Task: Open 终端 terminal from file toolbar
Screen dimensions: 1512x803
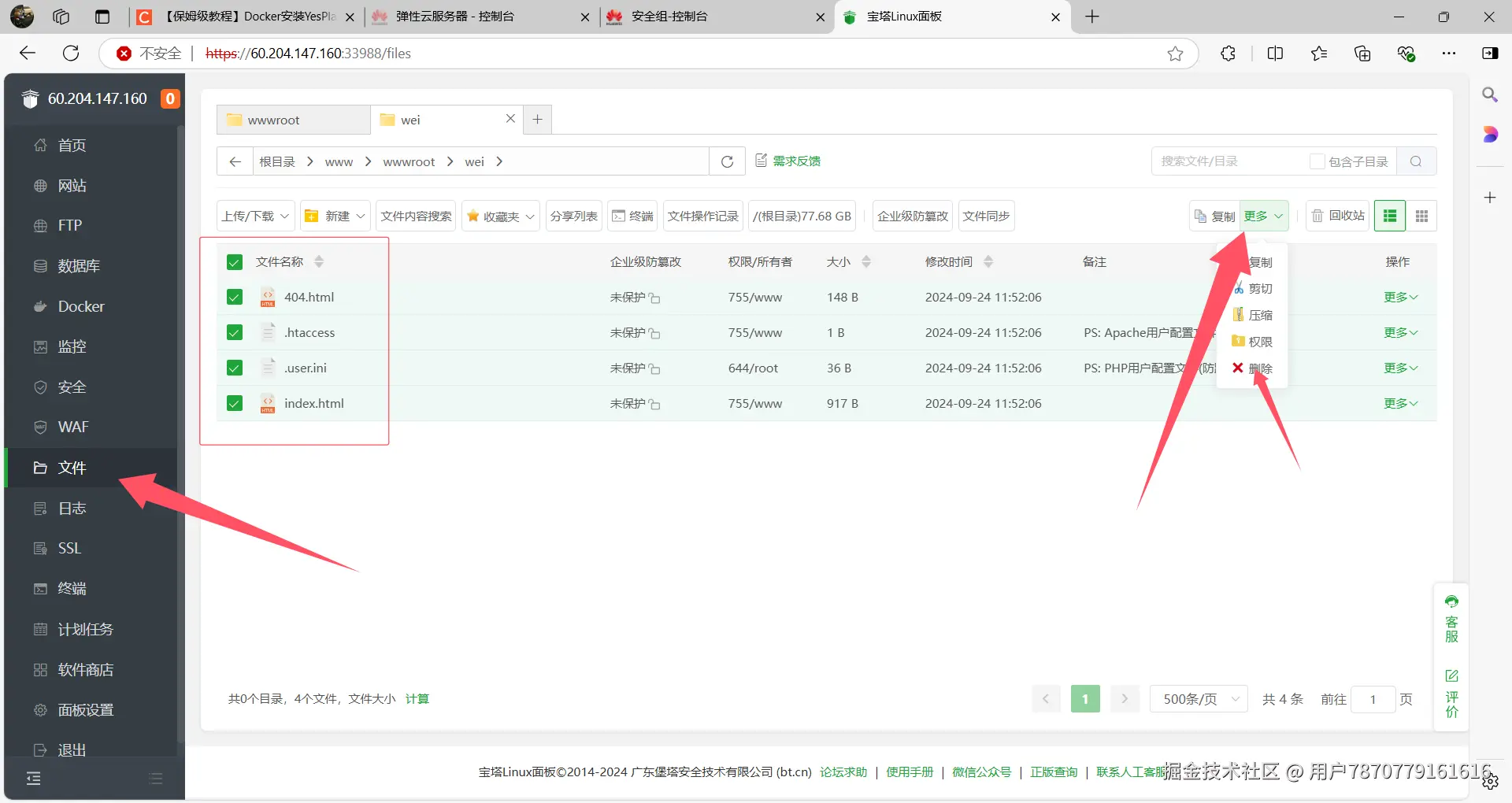Action: [633, 216]
